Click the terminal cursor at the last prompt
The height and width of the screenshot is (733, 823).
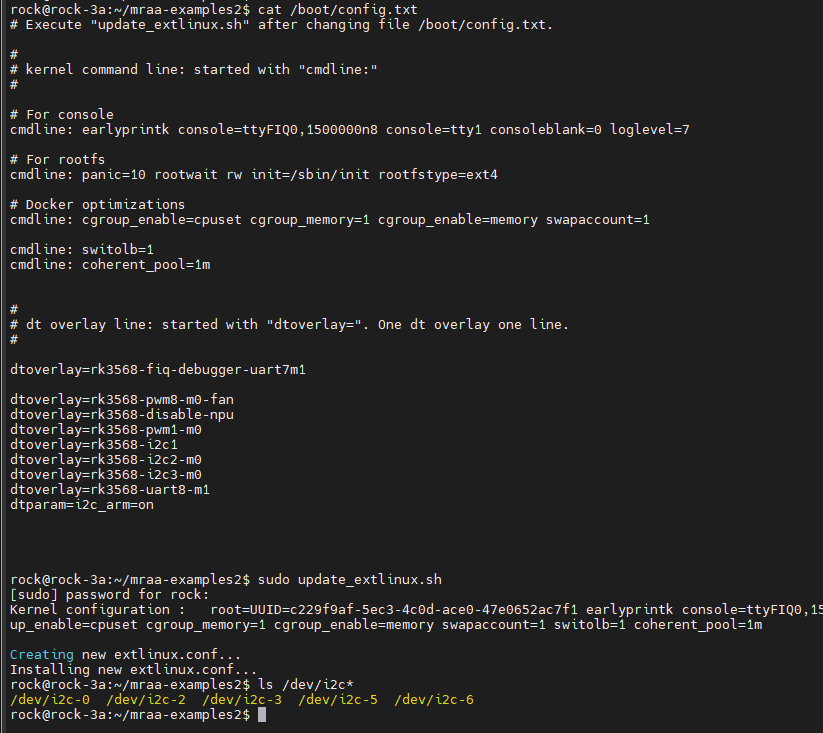click(x=262, y=715)
